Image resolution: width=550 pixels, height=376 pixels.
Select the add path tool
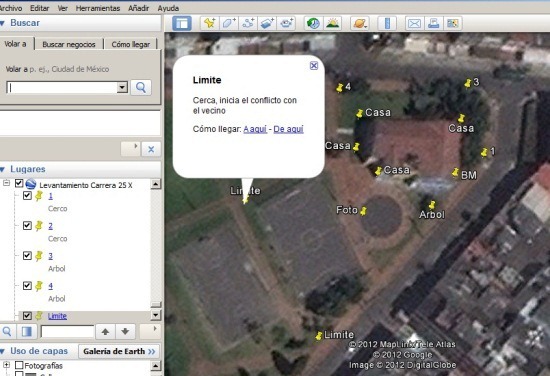coord(248,24)
